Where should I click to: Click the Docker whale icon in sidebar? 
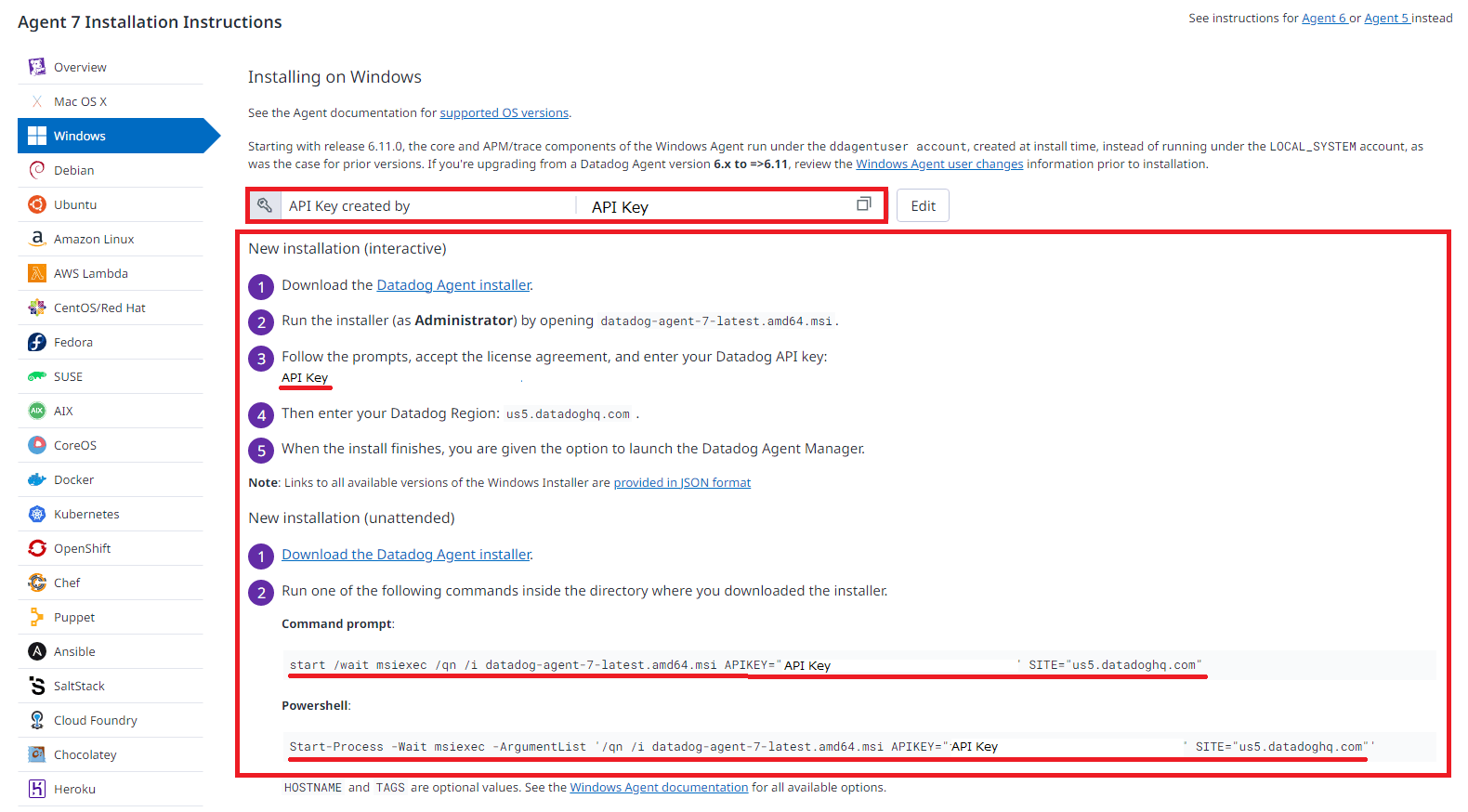[x=37, y=479]
